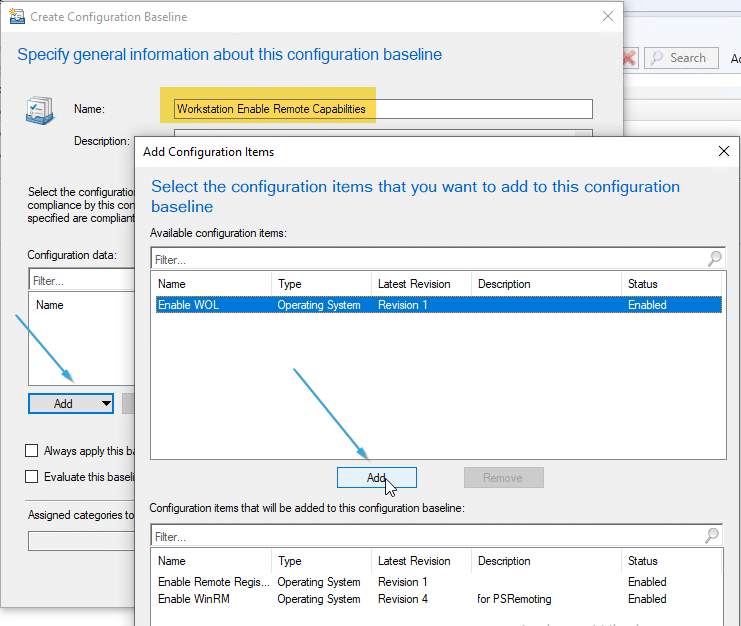741x626 pixels.
Task: Sort available items by the Latest Revision column
Action: [x=414, y=284]
